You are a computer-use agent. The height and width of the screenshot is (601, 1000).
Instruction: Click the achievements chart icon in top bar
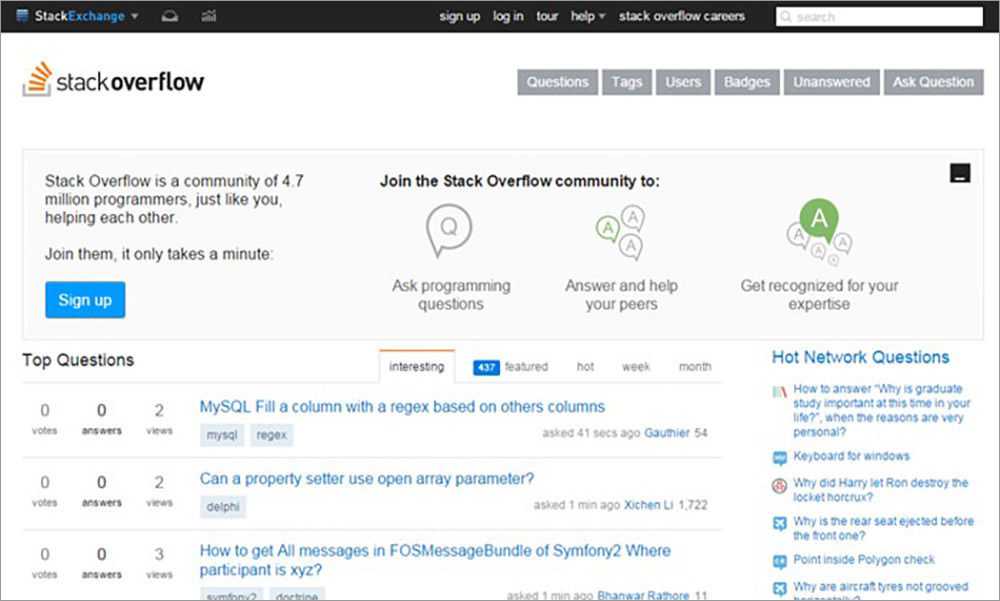[209, 16]
